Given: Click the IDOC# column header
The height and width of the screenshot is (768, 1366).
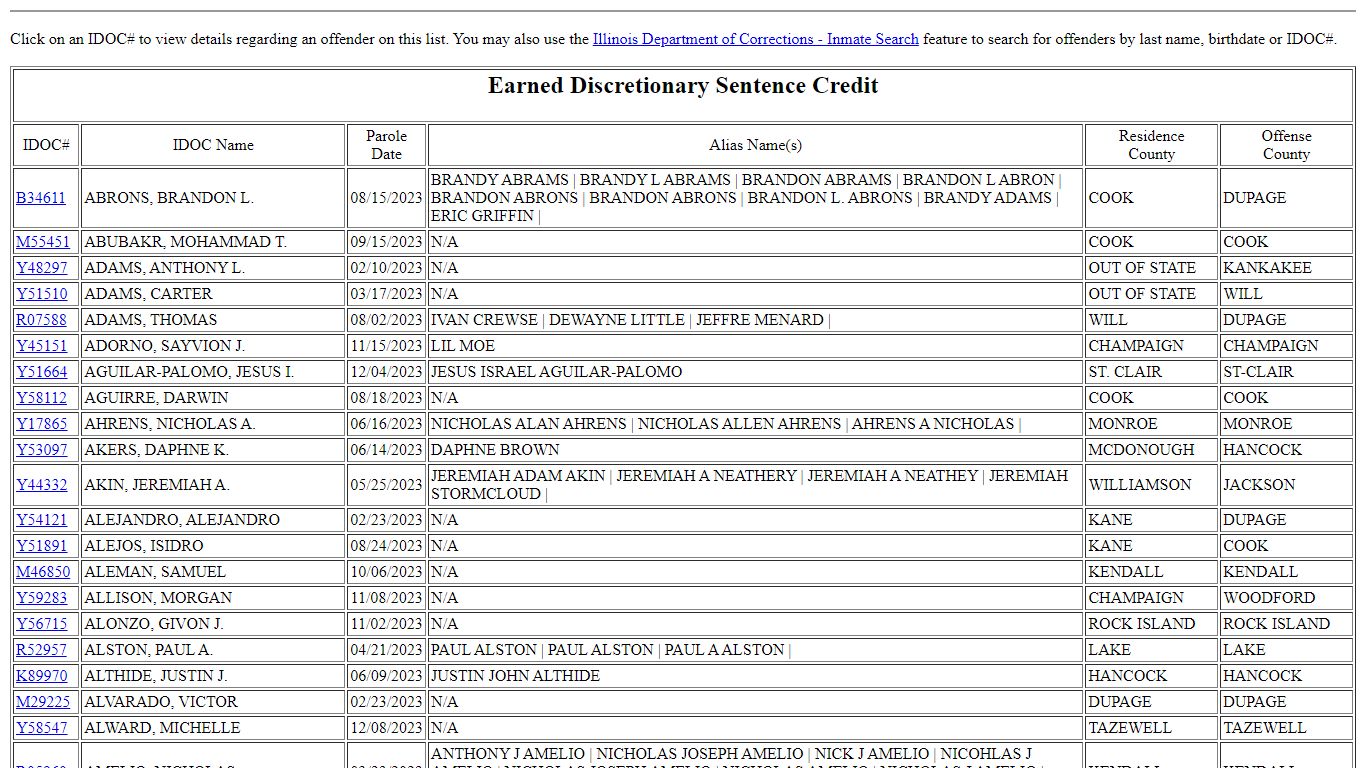Looking at the screenshot, I should click(x=46, y=145).
